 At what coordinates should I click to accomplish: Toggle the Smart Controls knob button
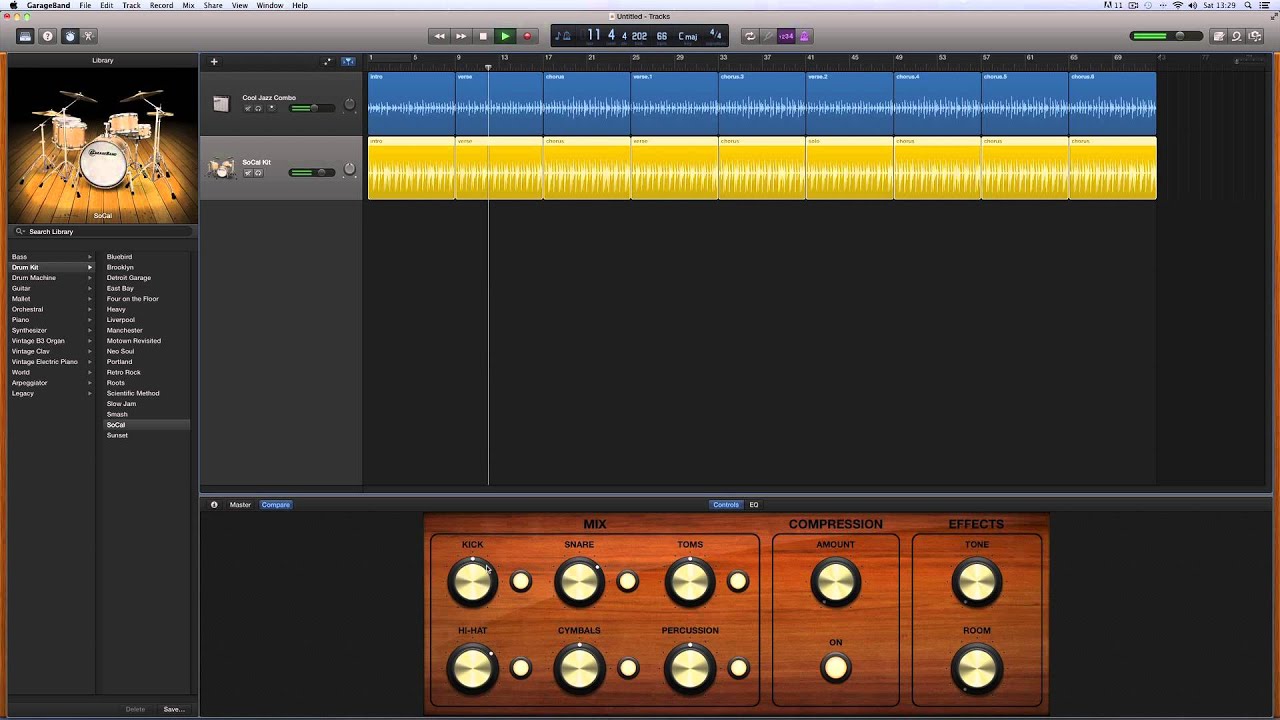(x=69, y=36)
